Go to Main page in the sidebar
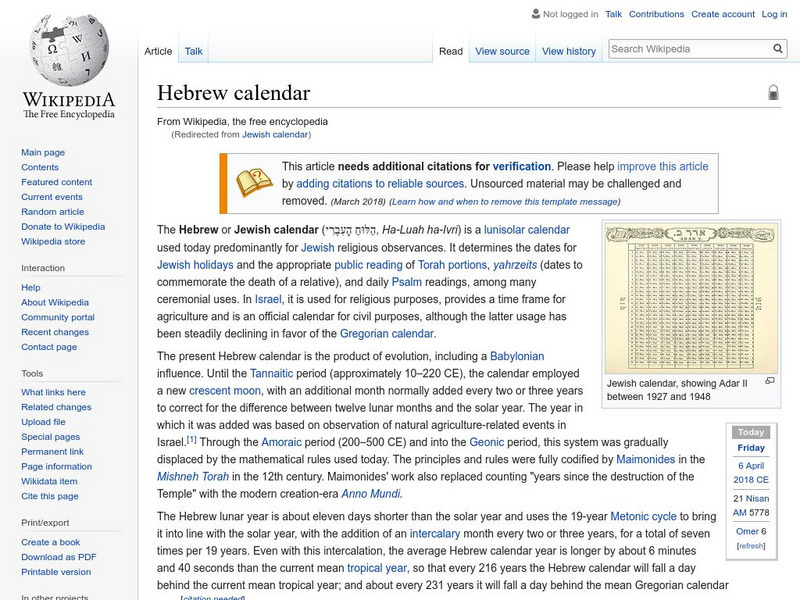The width and height of the screenshot is (800, 600). click(43, 152)
